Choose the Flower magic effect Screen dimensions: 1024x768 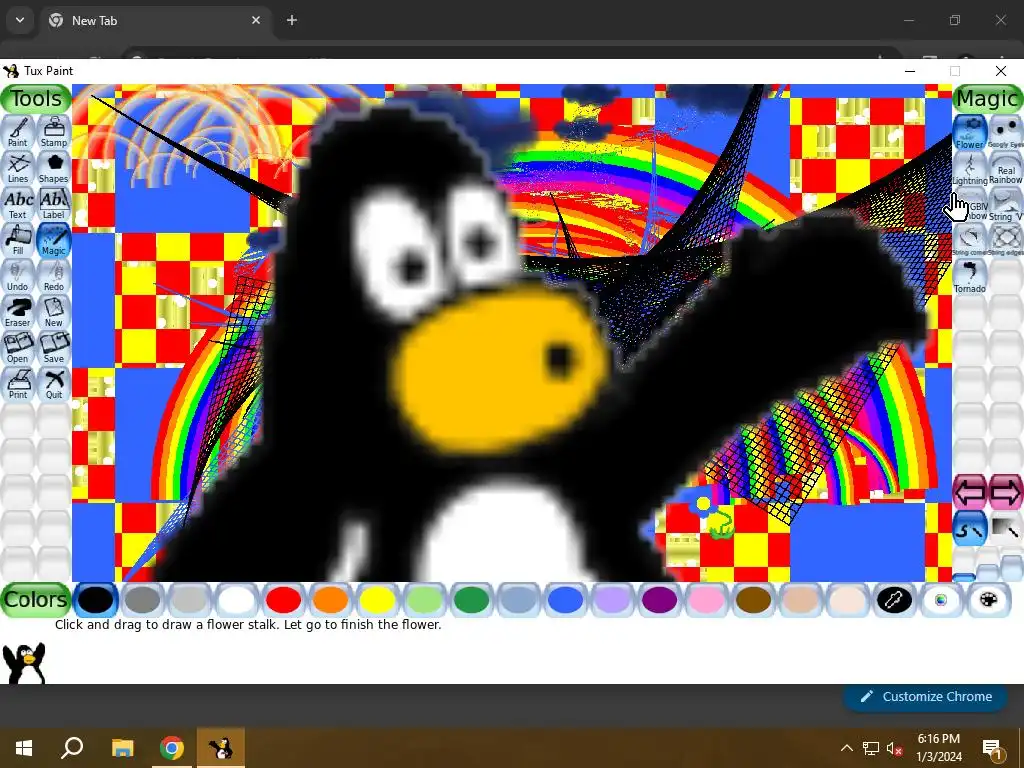[970, 133]
